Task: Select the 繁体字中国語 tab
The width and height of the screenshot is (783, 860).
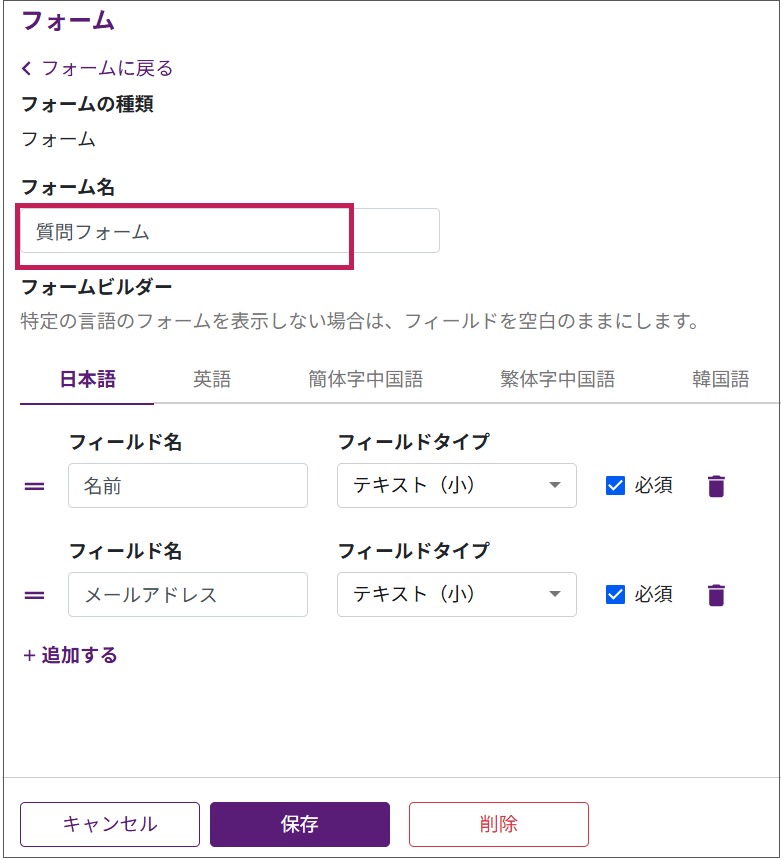Action: tap(557, 379)
